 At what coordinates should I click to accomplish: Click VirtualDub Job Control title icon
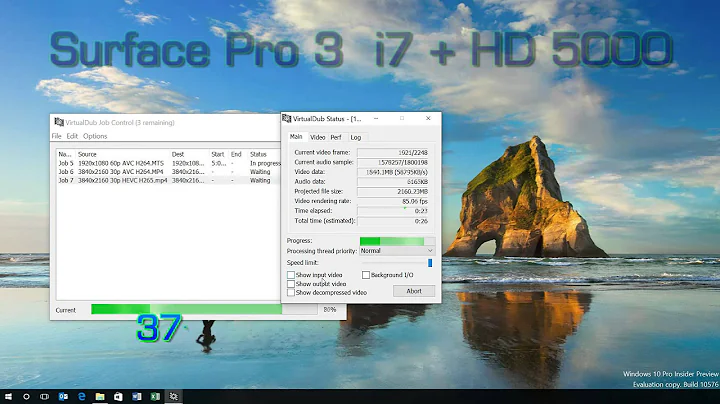coord(59,122)
